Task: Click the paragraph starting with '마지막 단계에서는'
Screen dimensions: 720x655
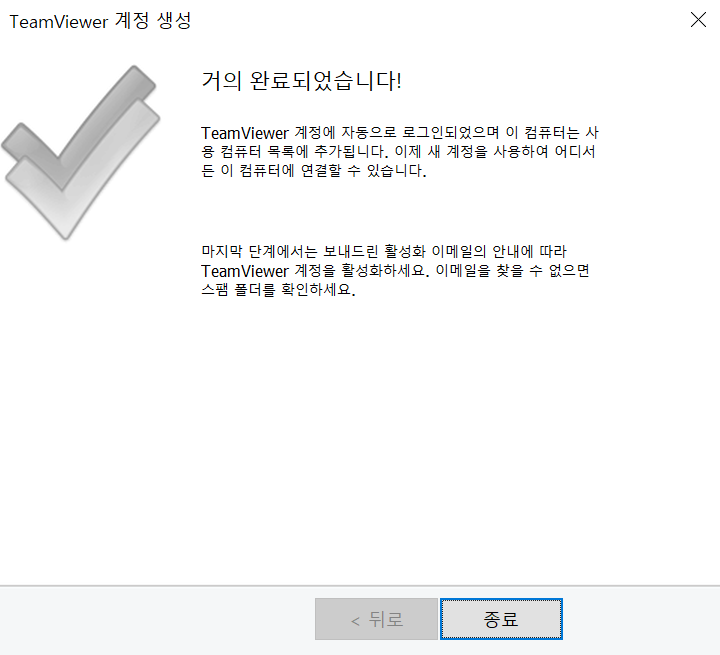Action: [x=395, y=271]
